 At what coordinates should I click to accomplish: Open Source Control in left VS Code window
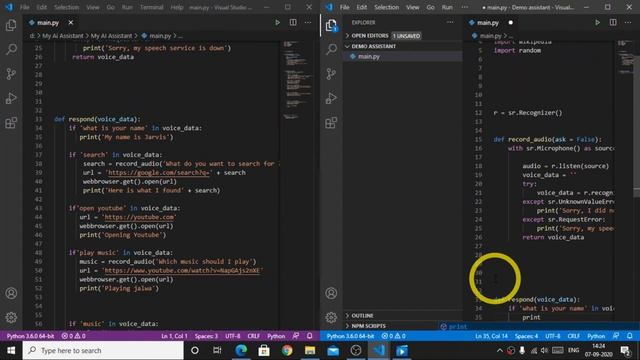coord(11,74)
